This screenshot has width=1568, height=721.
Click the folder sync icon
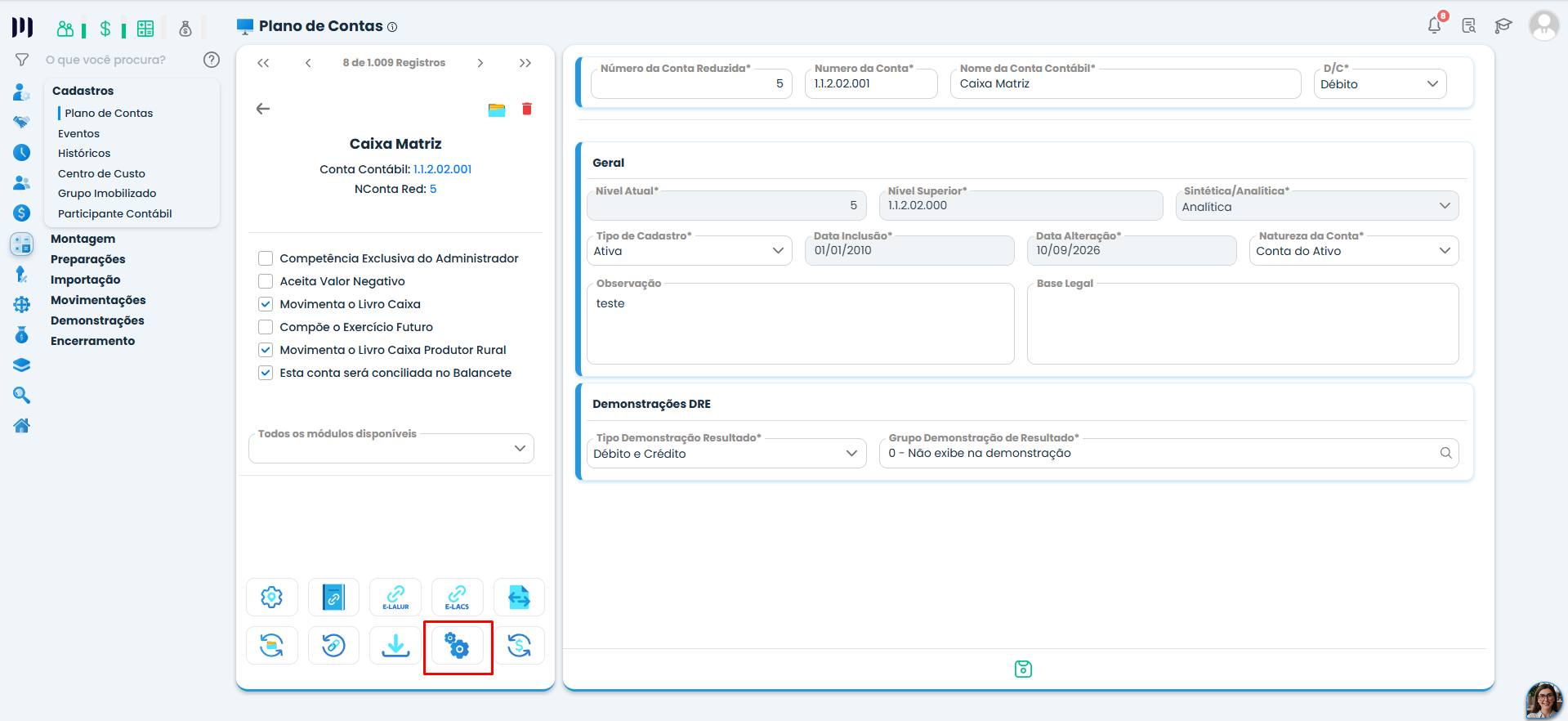pyautogui.click(x=272, y=646)
